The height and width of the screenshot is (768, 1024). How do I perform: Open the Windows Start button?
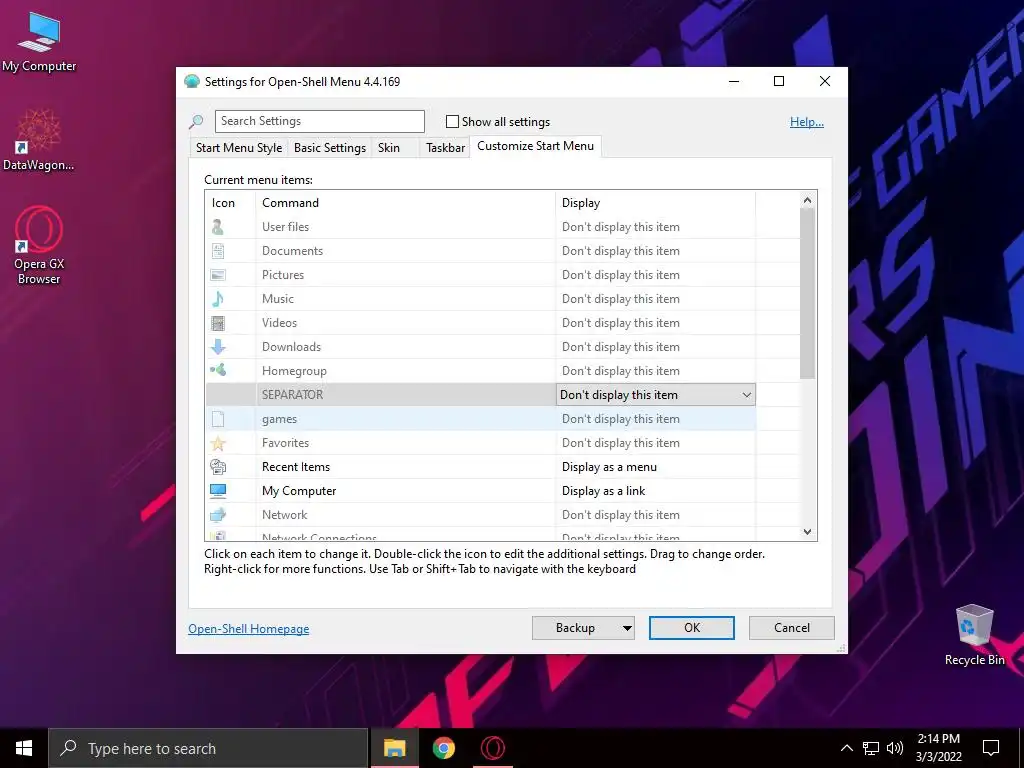click(x=24, y=748)
